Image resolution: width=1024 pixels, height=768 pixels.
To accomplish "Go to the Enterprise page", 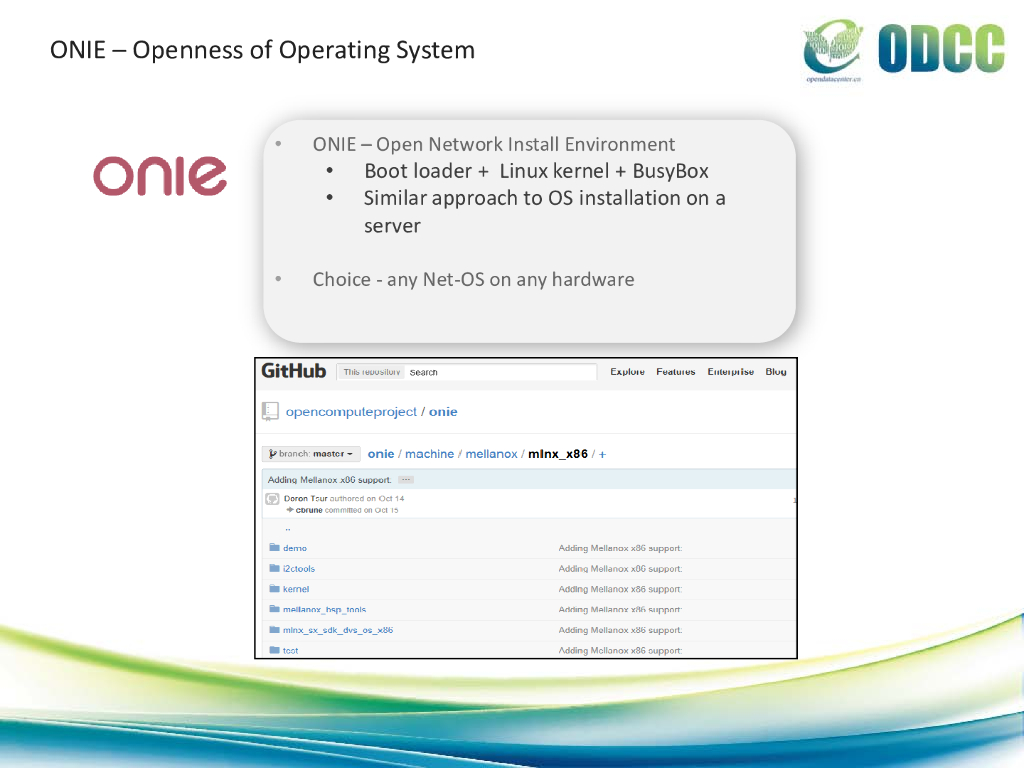I will click(x=730, y=372).
